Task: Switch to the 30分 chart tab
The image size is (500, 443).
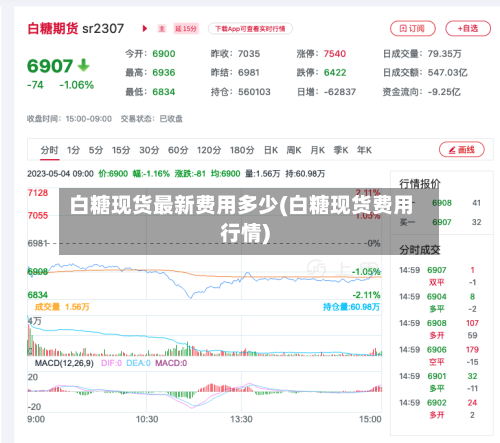Action: [149, 150]
